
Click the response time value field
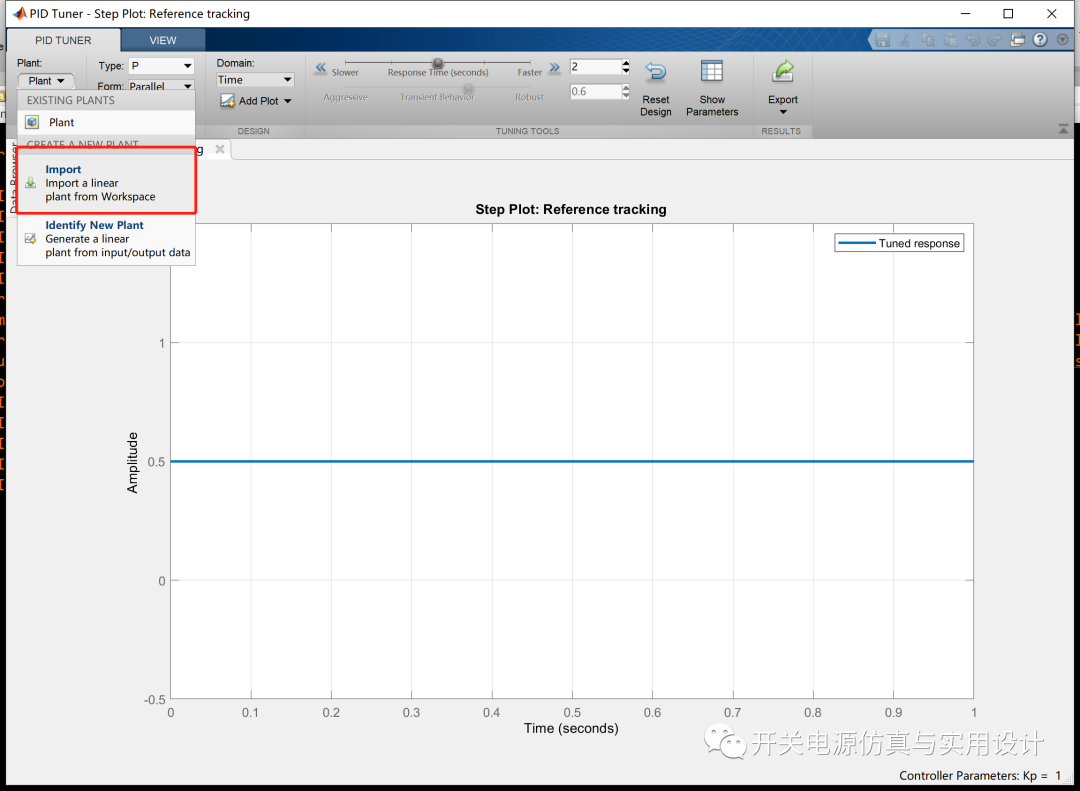(595, 67)
